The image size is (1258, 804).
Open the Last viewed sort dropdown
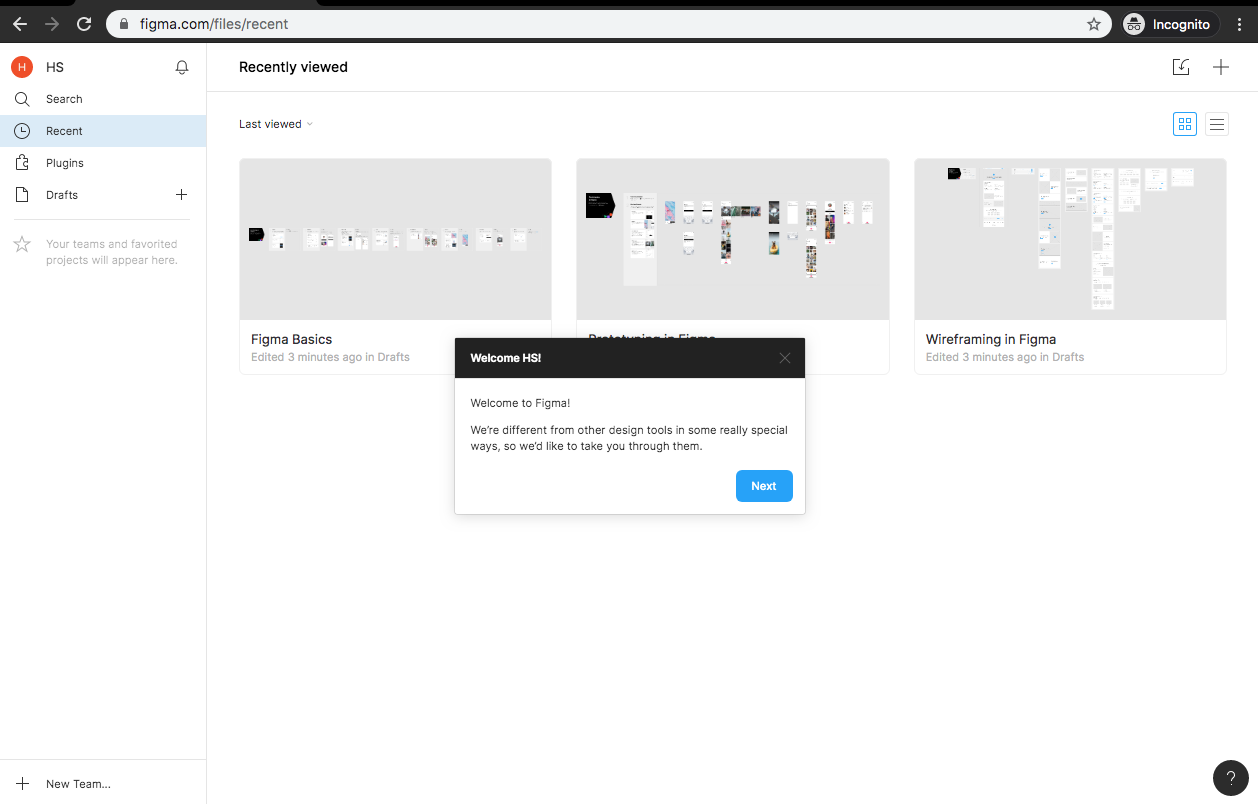(x=276, y=124)
